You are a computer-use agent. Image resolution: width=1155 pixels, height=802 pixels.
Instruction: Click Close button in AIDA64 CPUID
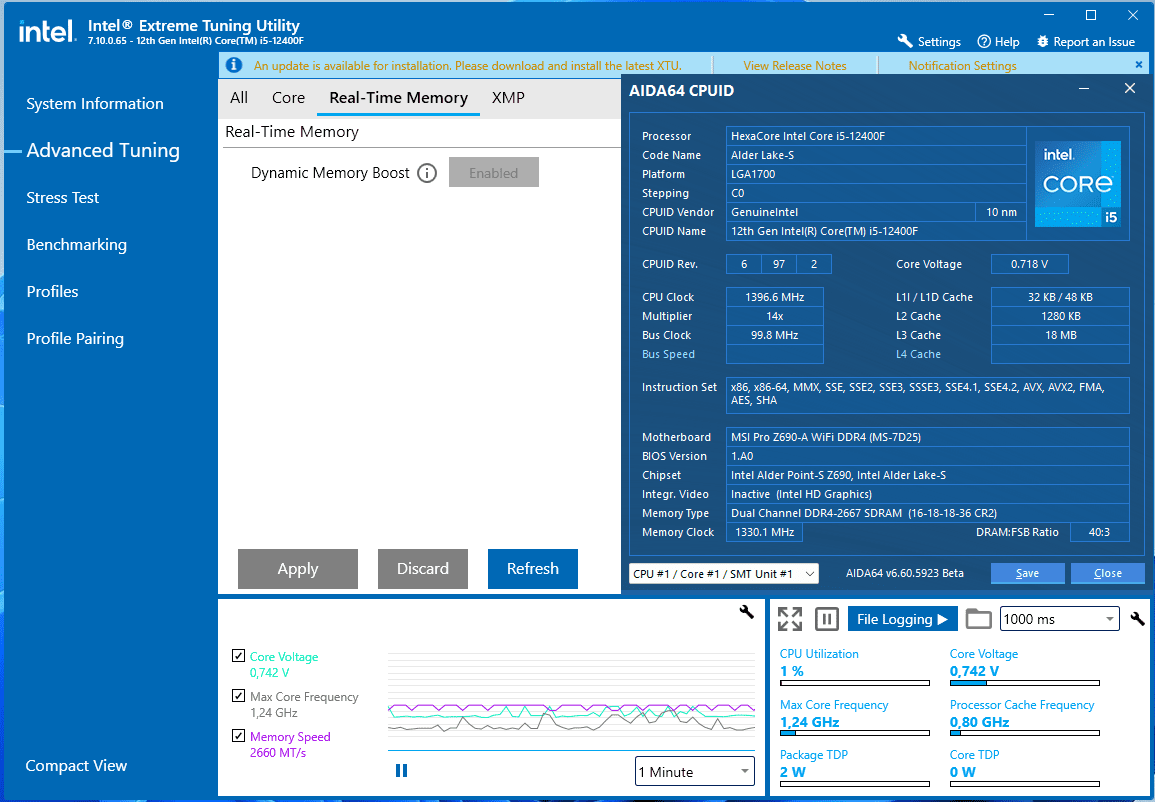1108,573
